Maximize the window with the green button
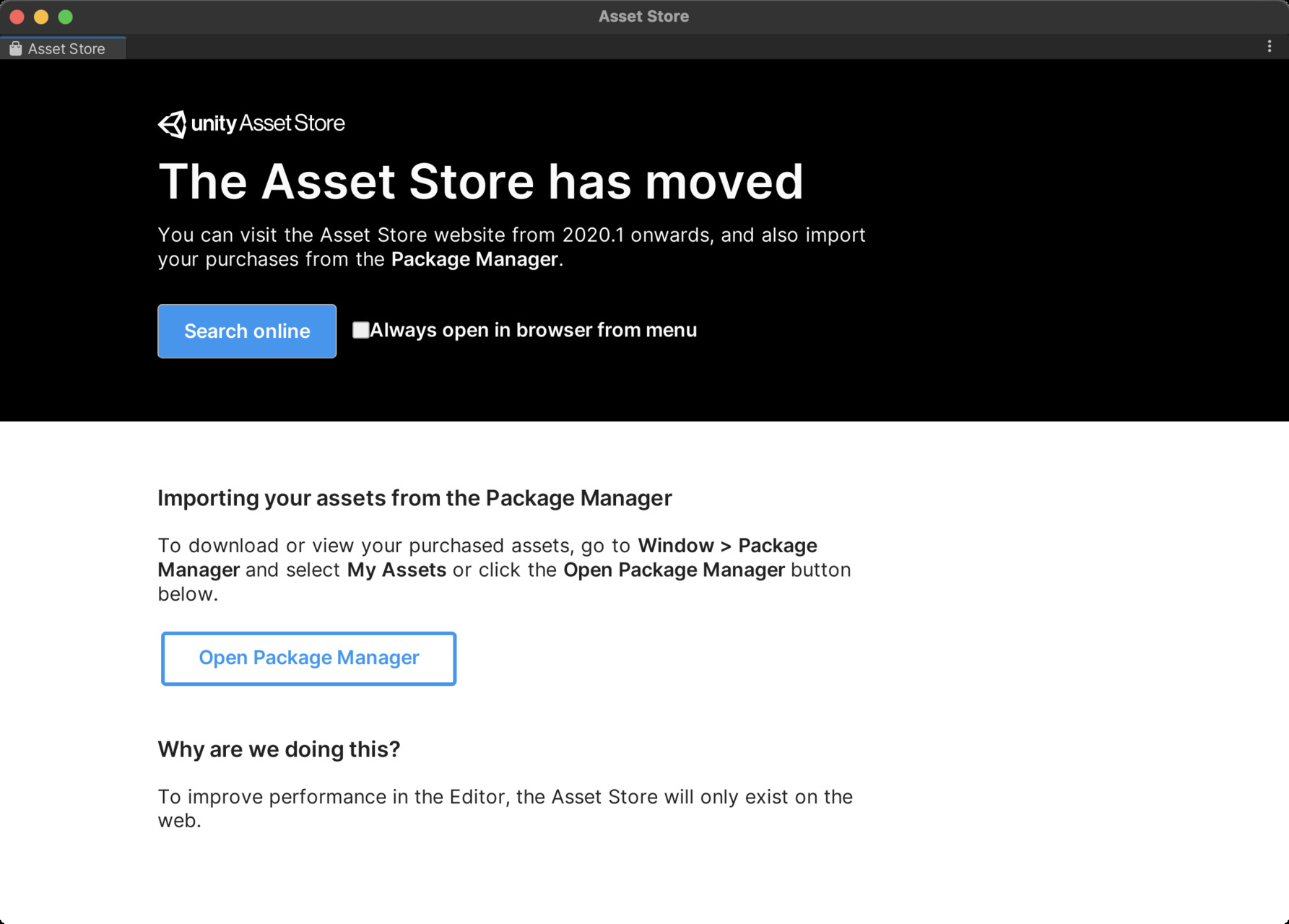1289x924 pixels. (x=66, y=17)
